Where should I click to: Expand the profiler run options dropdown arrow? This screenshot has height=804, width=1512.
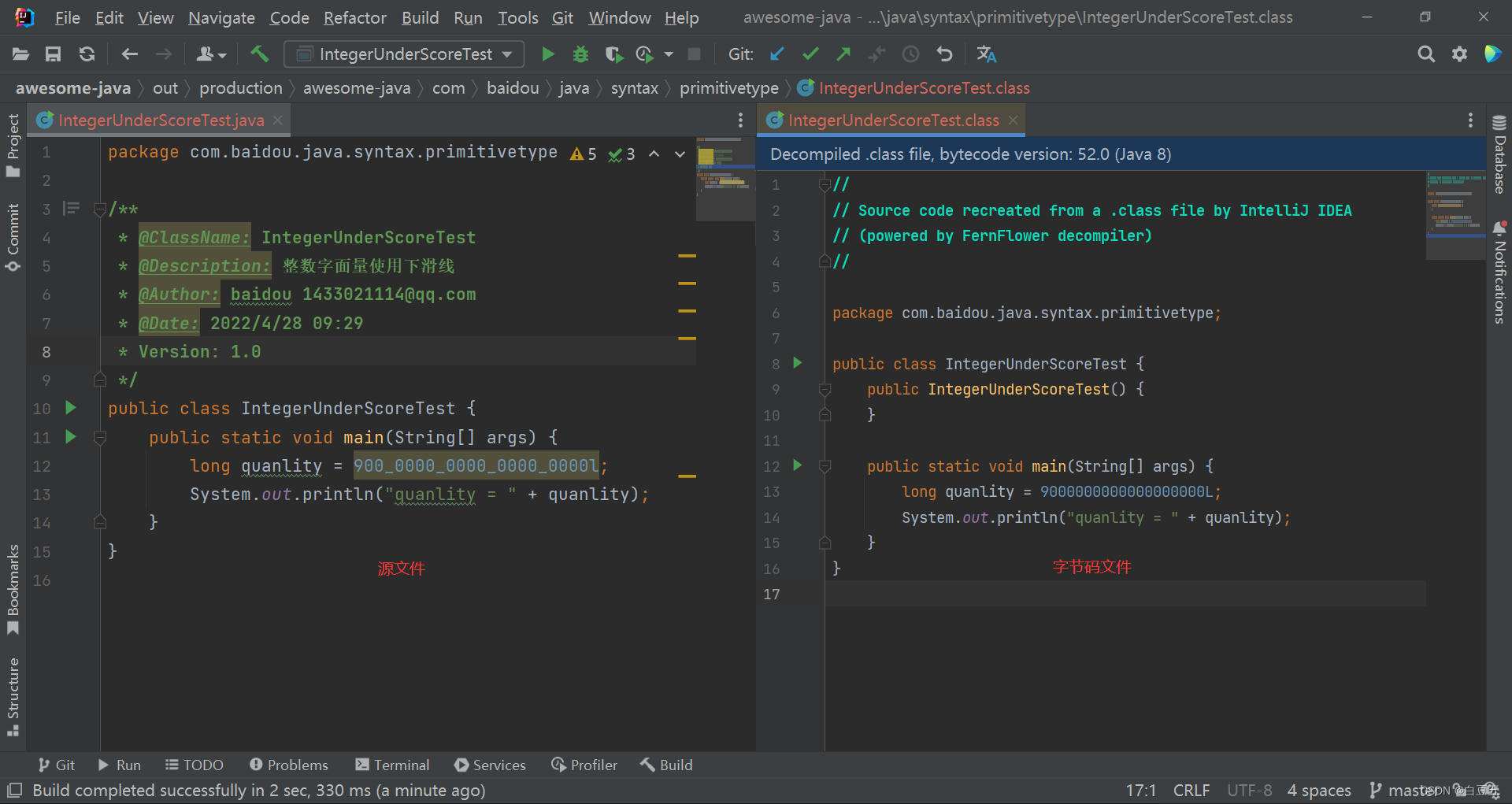click(x=669, y=54)
